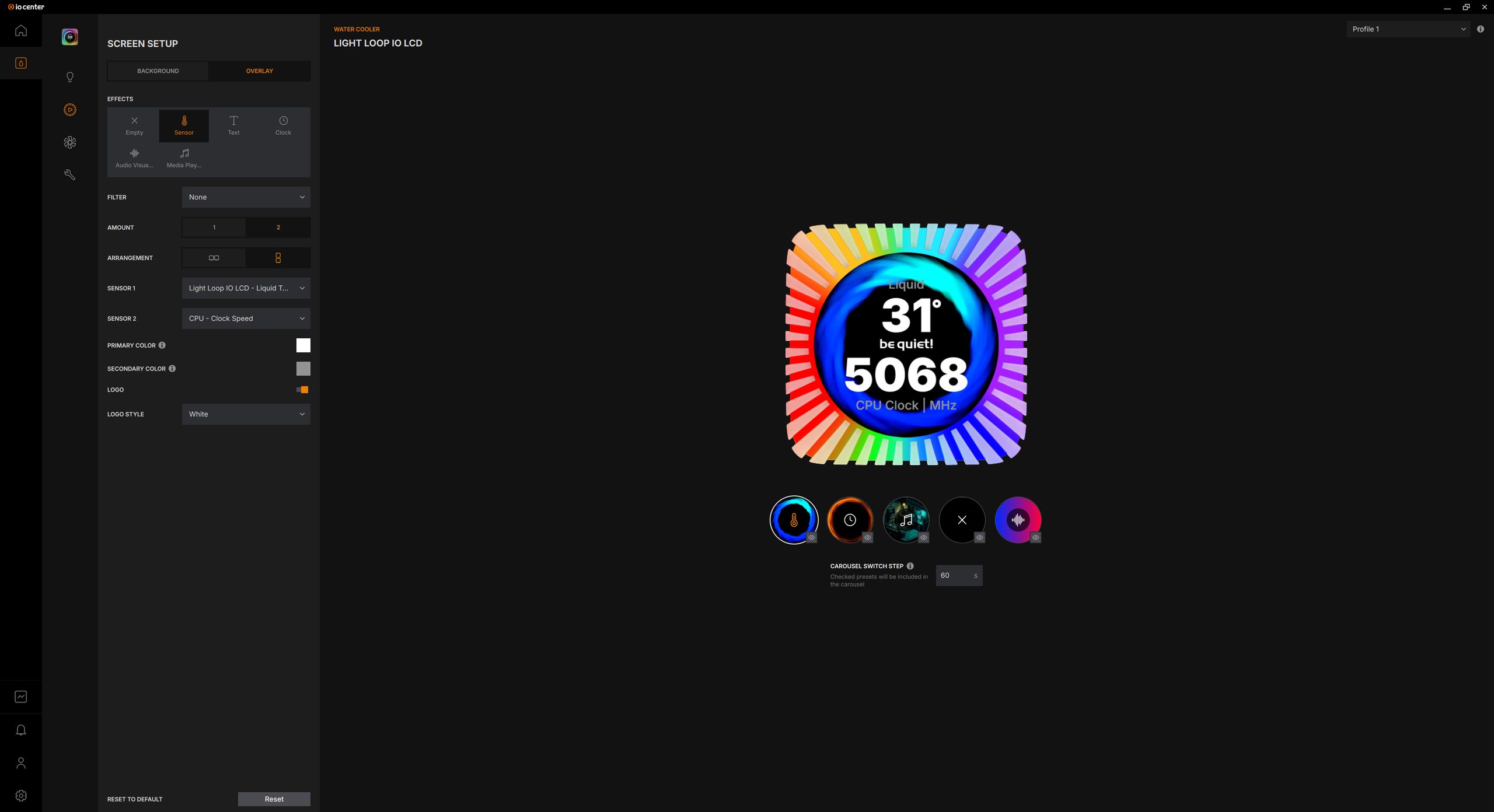Toggle the Logo switch
The height and width of the screenshot is (812, 1494).
302,390
